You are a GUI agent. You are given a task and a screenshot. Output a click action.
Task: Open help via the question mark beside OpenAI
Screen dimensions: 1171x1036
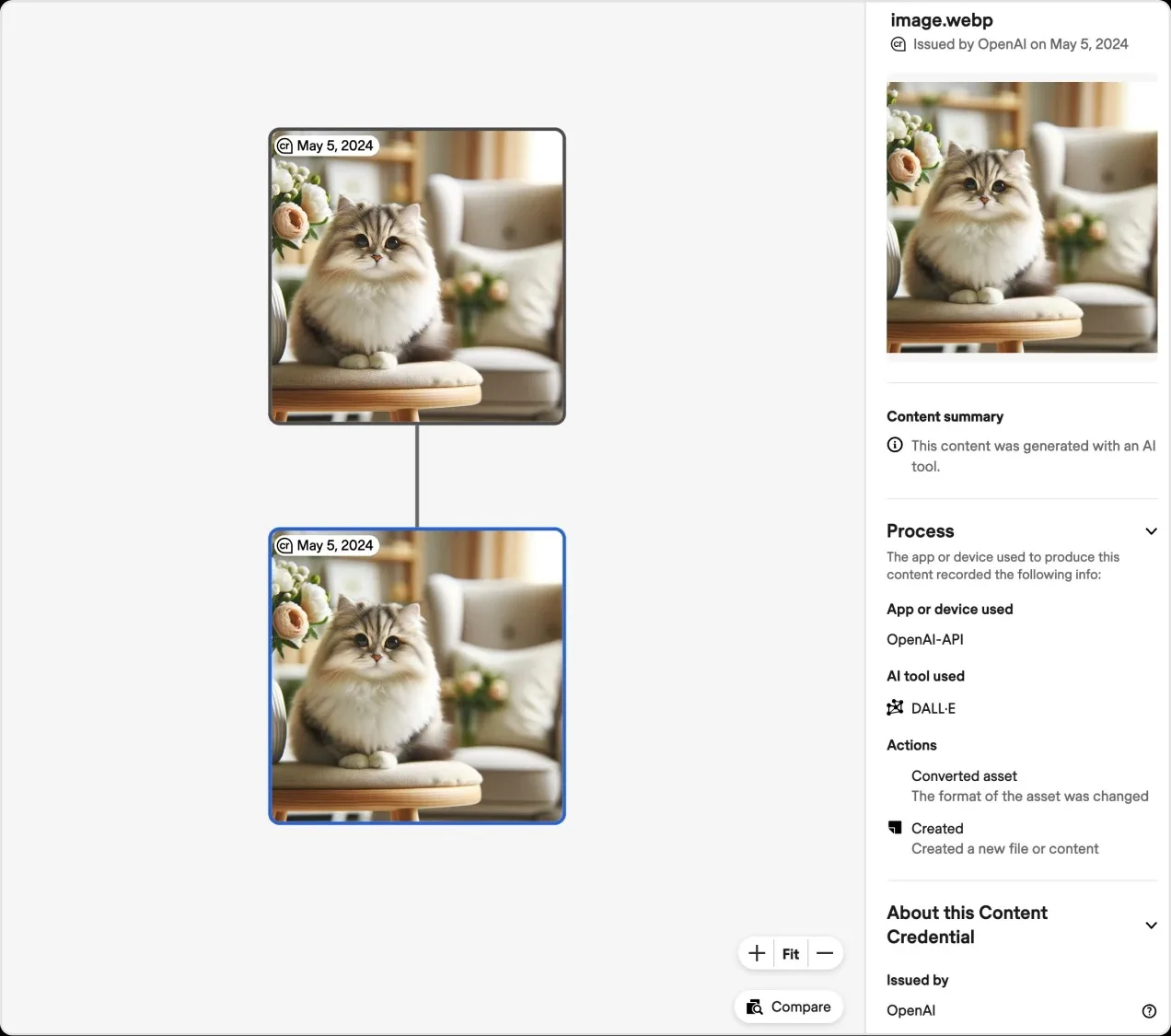click(x=1148, y=1010)
